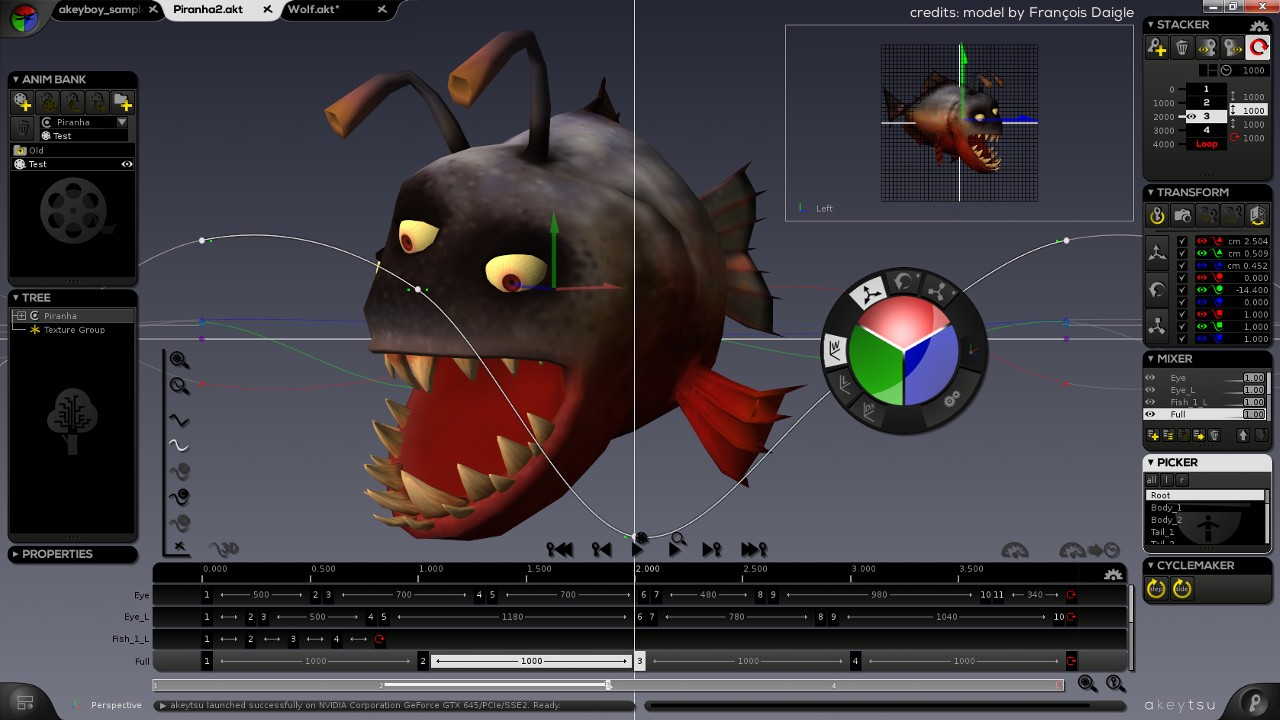Toggle visibility eye of Test animation
This screenshot has width=1280, height=720.
127,164
